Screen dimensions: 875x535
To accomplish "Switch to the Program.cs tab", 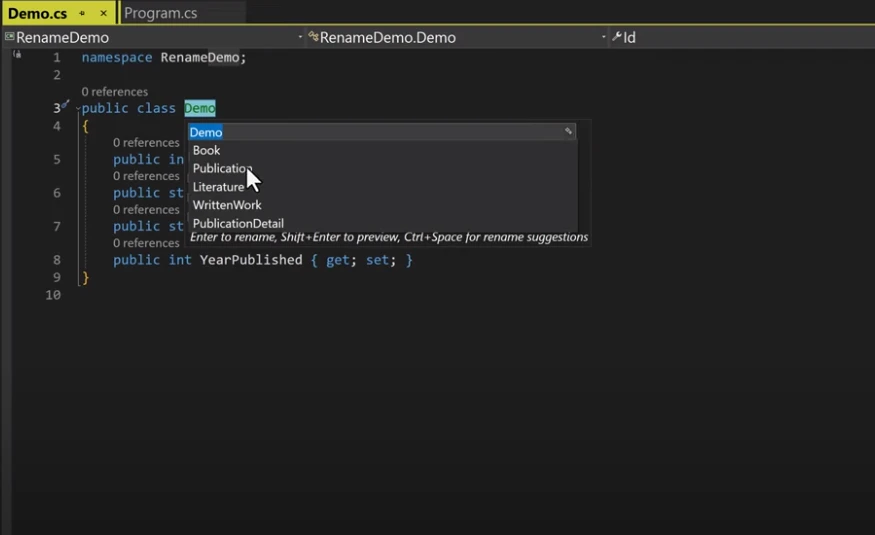I will click(x=161, y=13).
